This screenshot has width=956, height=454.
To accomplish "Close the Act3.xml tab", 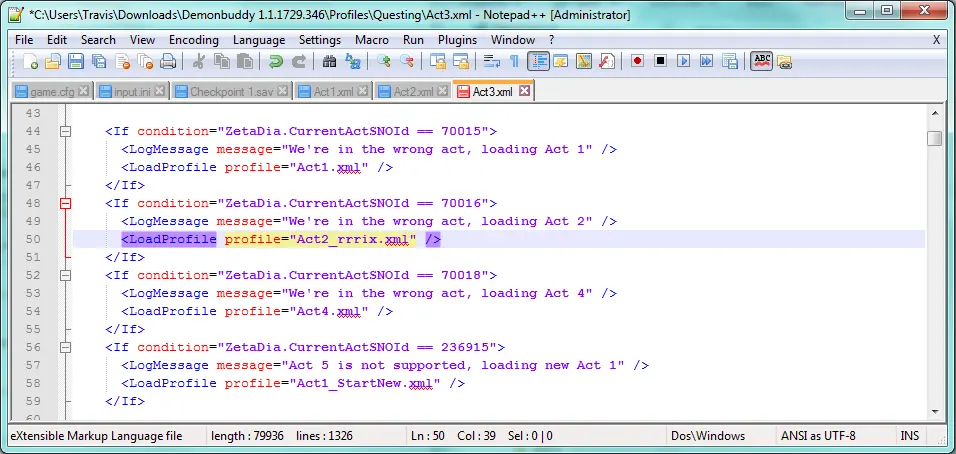I will click(x=524, y=91).
